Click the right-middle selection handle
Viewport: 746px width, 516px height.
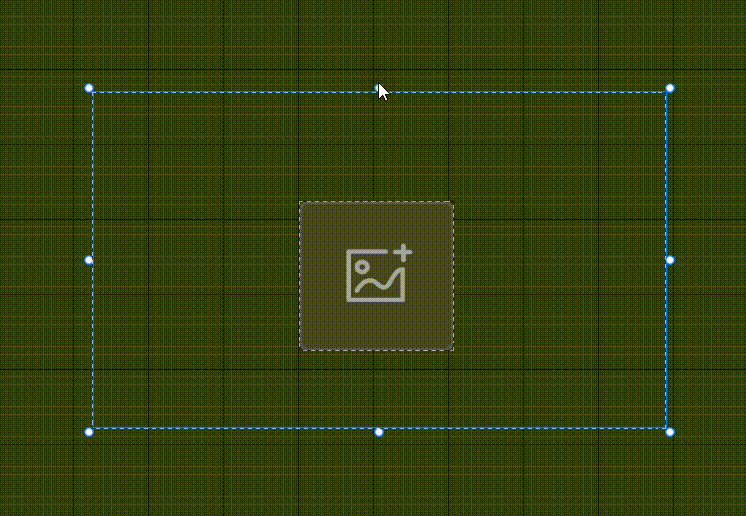pos(670,260)
